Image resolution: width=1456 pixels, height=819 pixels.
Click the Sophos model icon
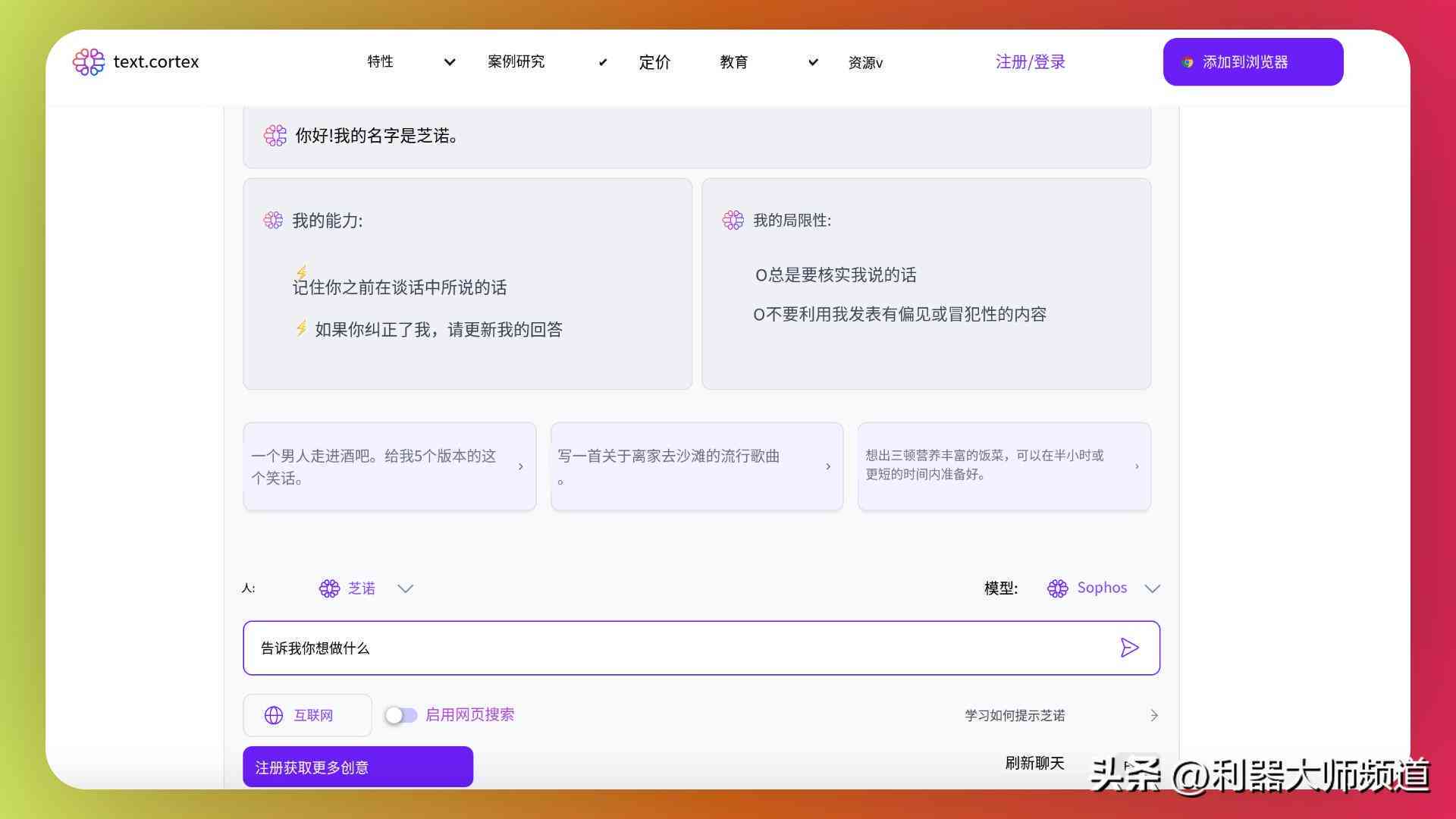(x=1056, y=587)
